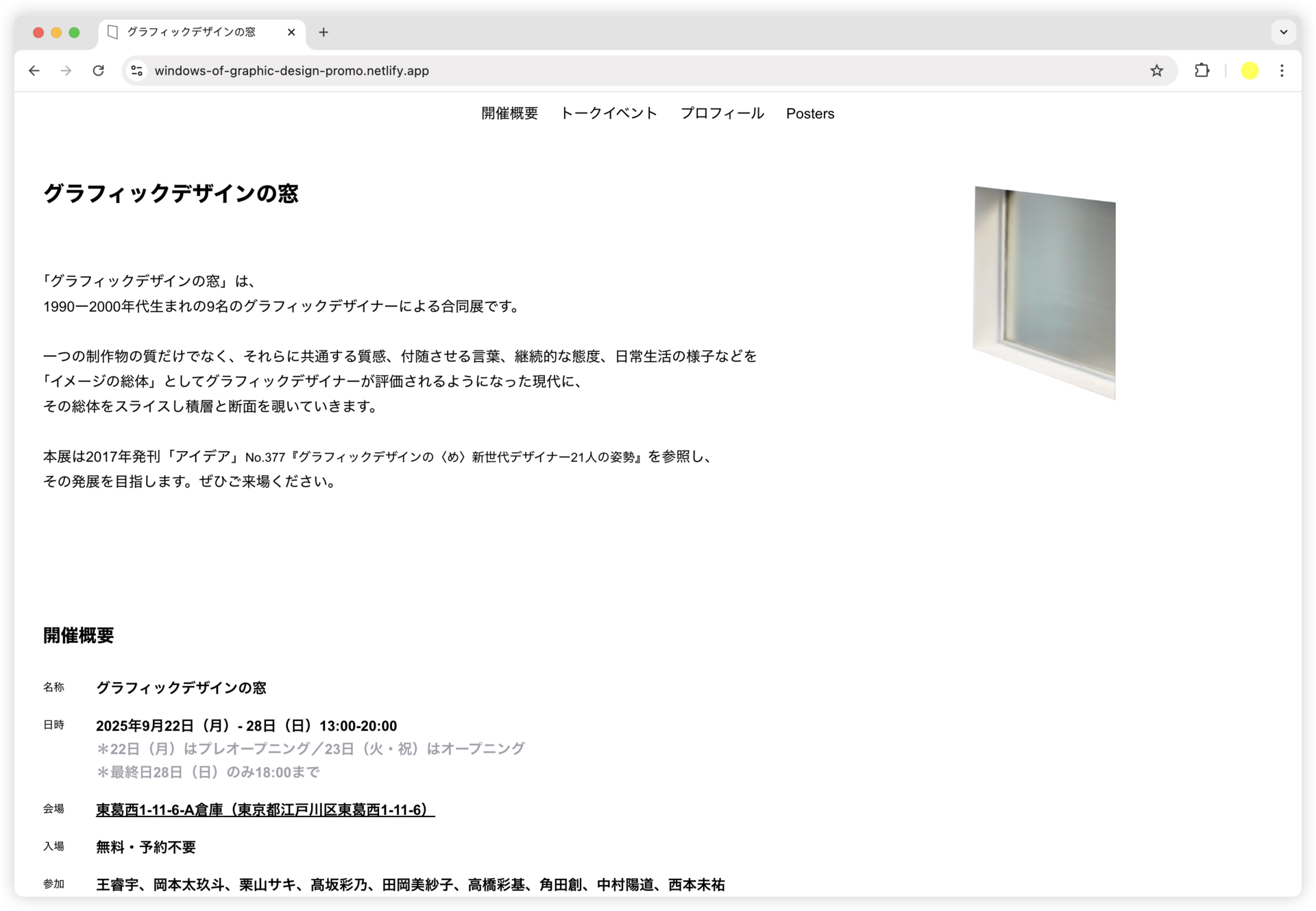Click the rotating window image
This screenshot has height=911, width=1316.
tap(1044, 293)
